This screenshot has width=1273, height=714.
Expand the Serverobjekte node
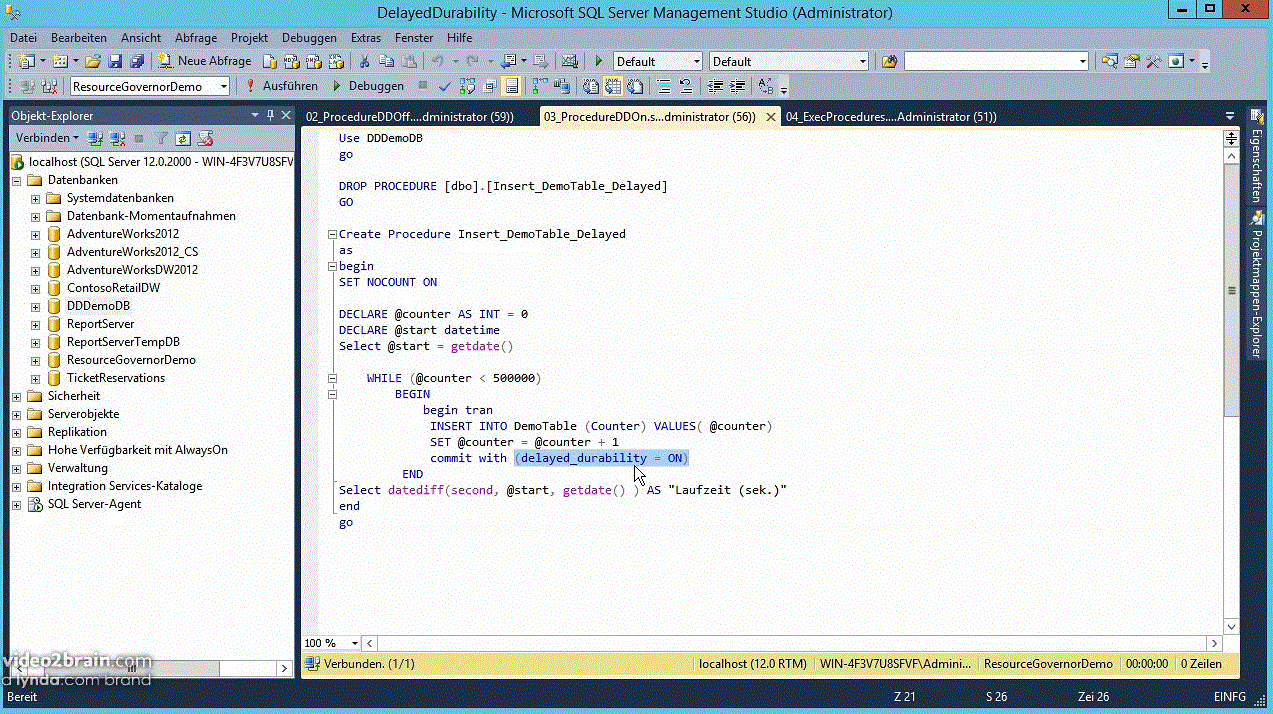[x=17, y=415]
